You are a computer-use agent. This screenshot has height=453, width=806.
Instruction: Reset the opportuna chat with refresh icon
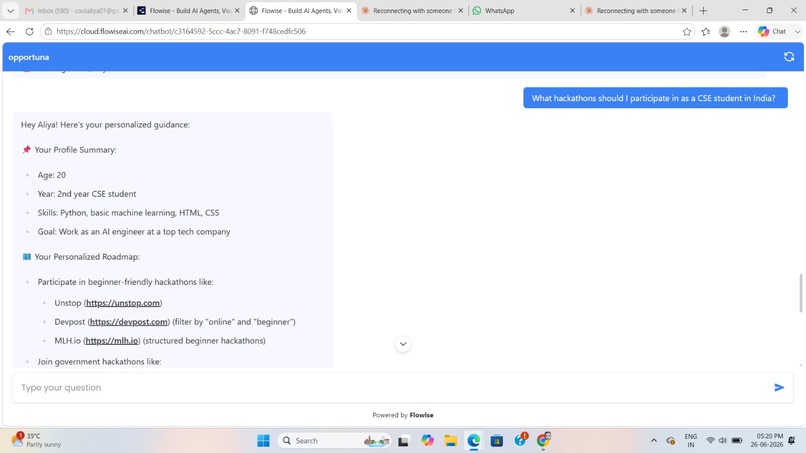(x=789, y=57)
